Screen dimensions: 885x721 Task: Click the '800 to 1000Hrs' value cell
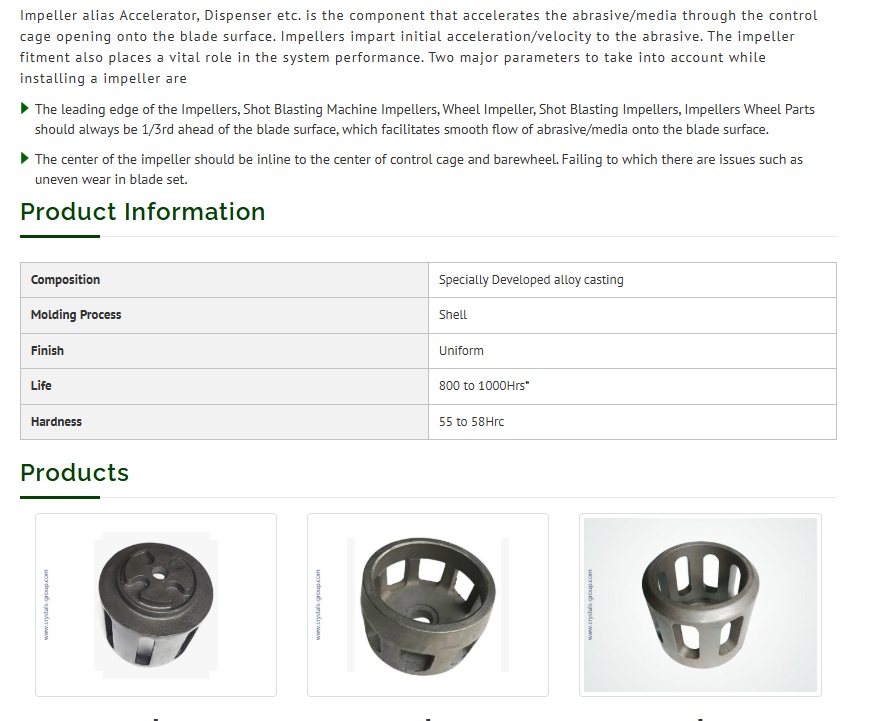tap(632, 386)
